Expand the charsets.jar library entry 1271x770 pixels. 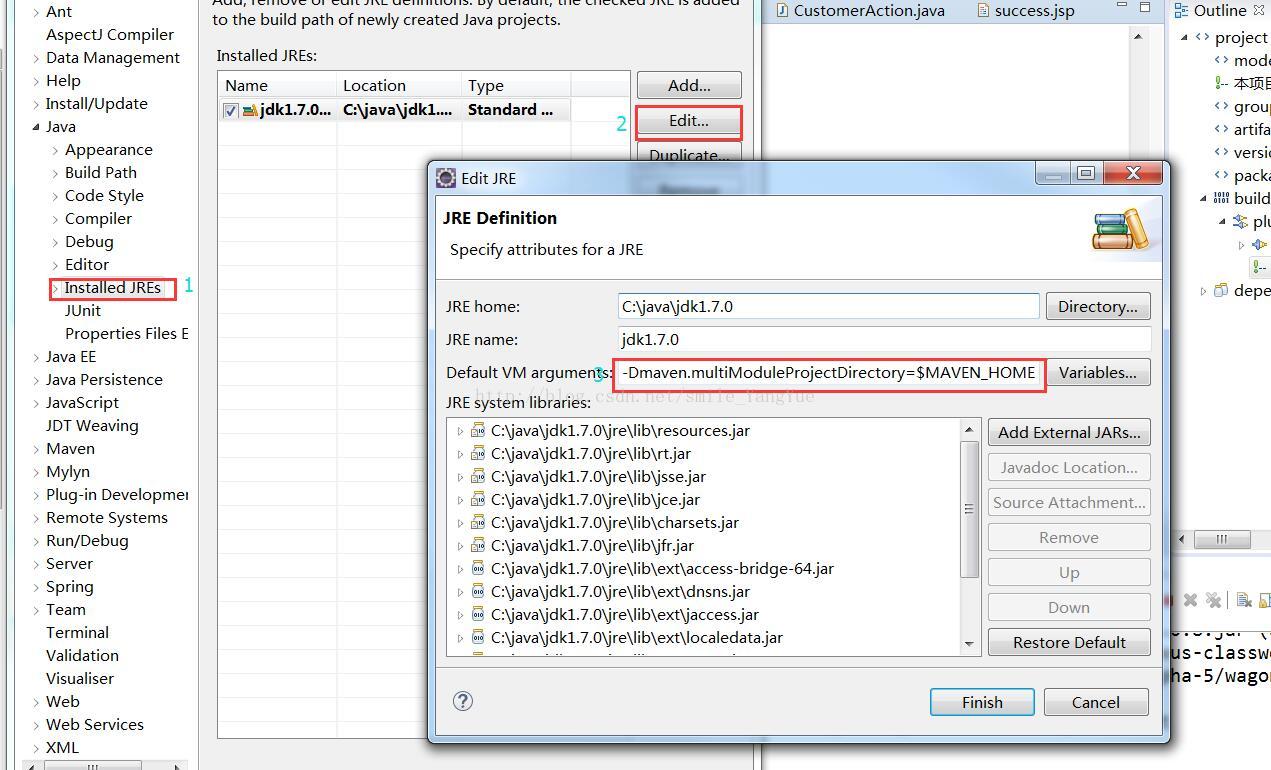(x=460, y=523)
